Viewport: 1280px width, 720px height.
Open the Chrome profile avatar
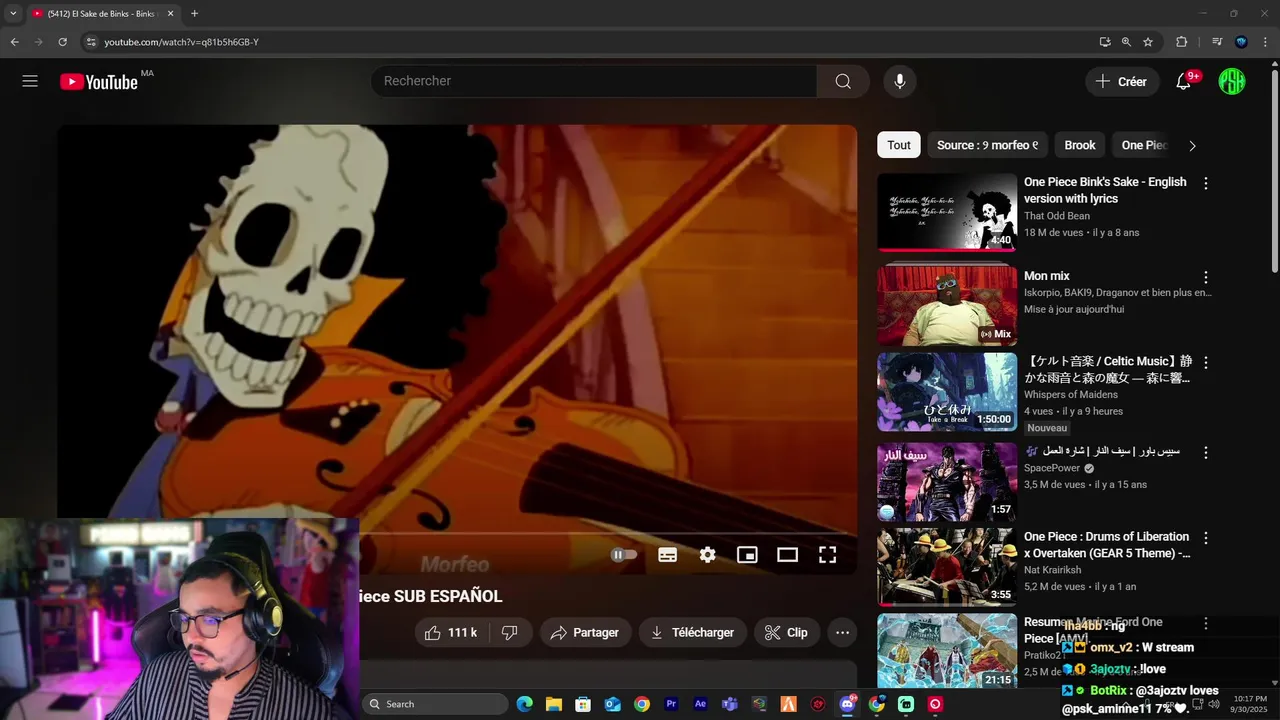coord(1241,42)
